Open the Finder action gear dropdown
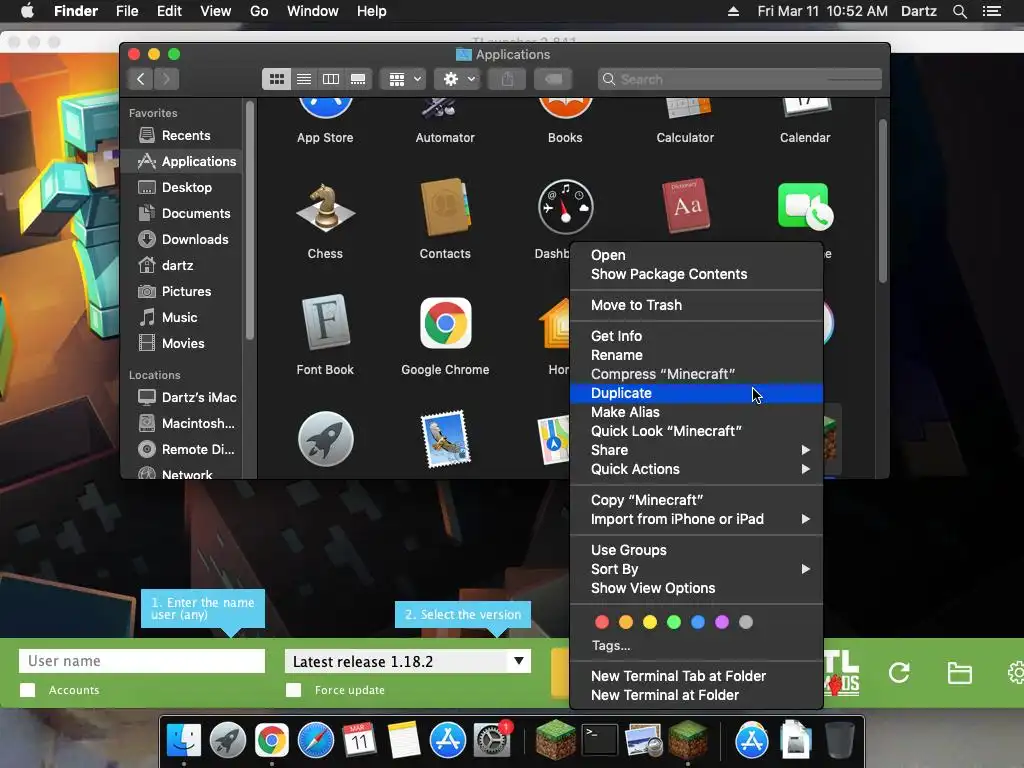1024x768 pixels. 458,79
